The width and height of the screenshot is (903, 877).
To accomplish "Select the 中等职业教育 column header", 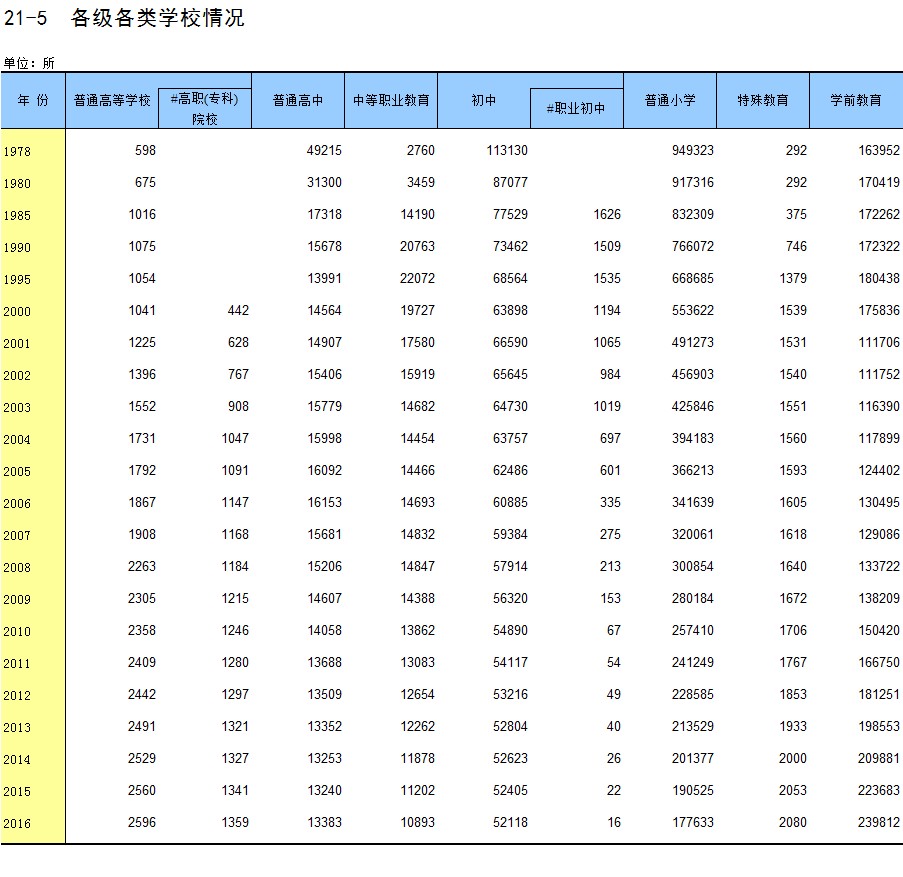I will point(391,100).
